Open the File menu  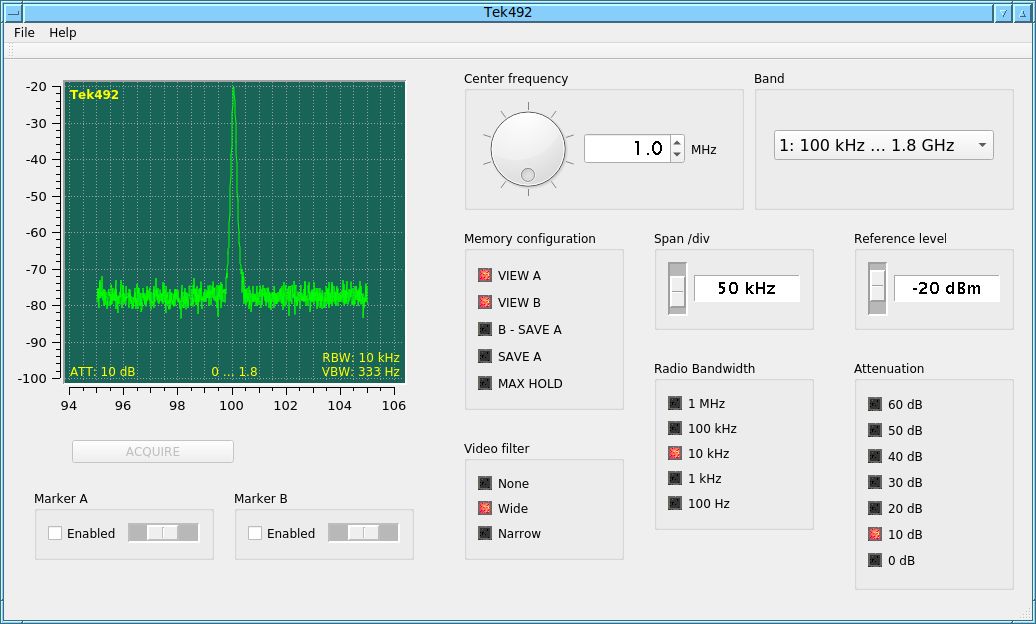[24, 33]
